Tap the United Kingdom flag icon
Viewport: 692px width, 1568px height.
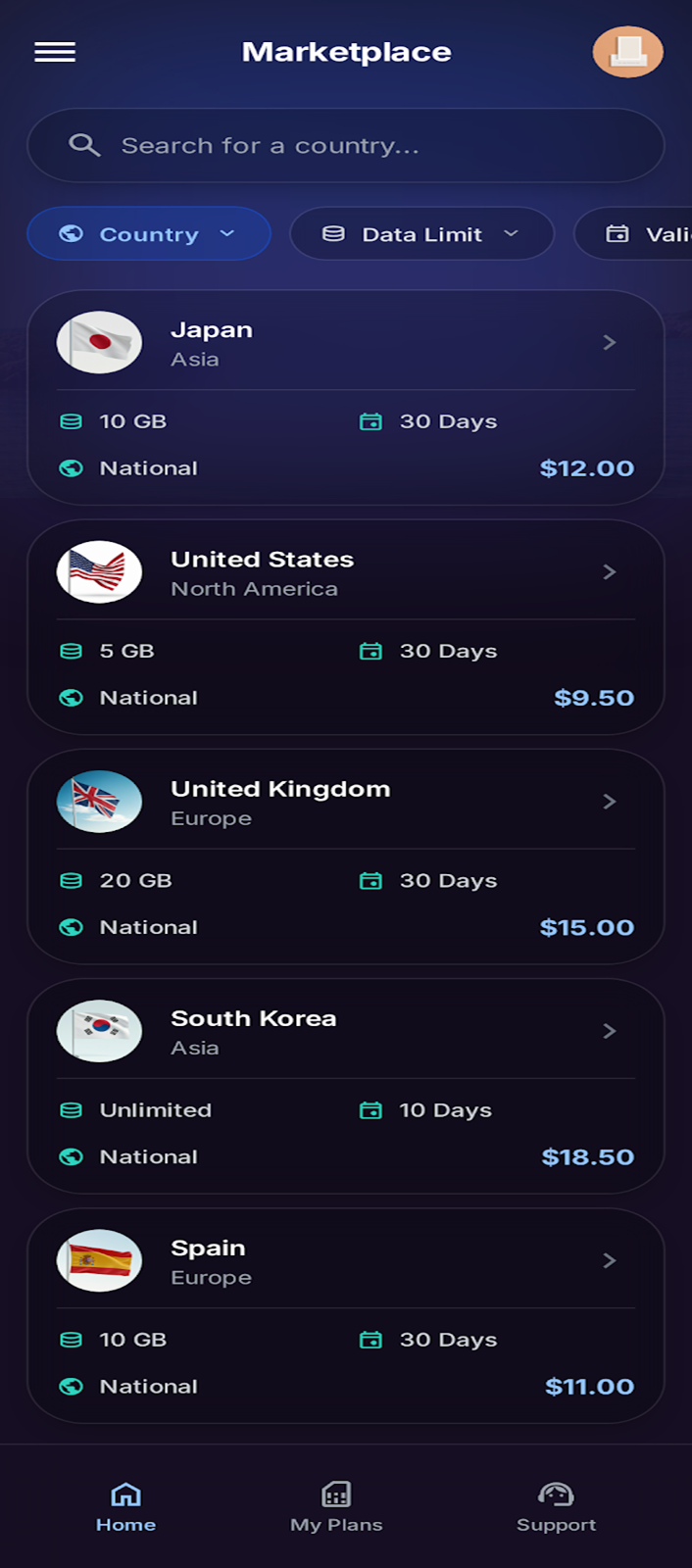tap(99, 802)
